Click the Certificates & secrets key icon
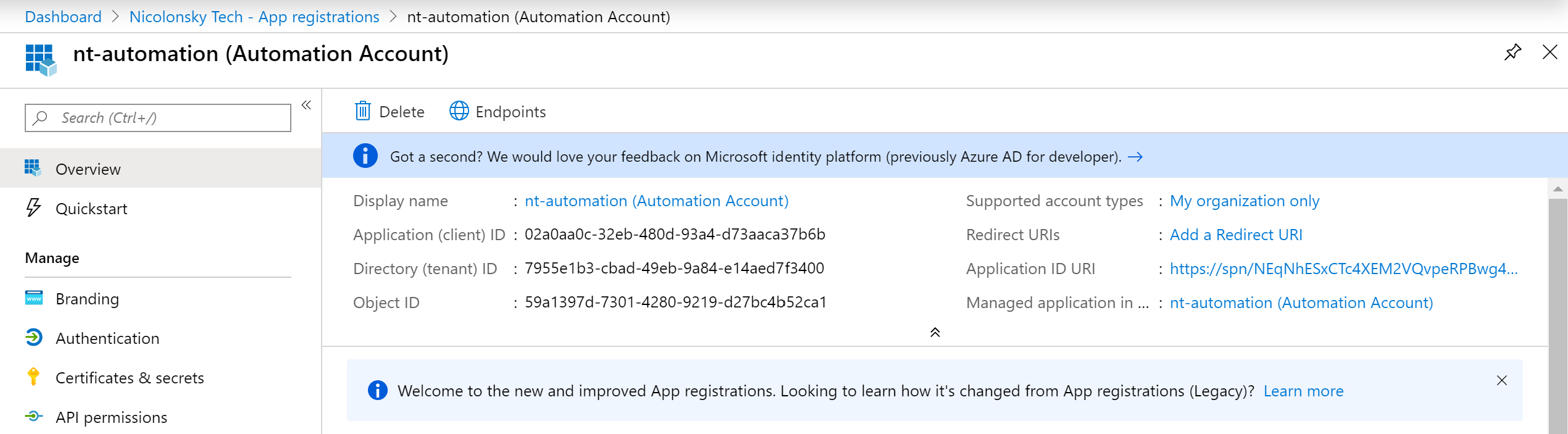 33,377
